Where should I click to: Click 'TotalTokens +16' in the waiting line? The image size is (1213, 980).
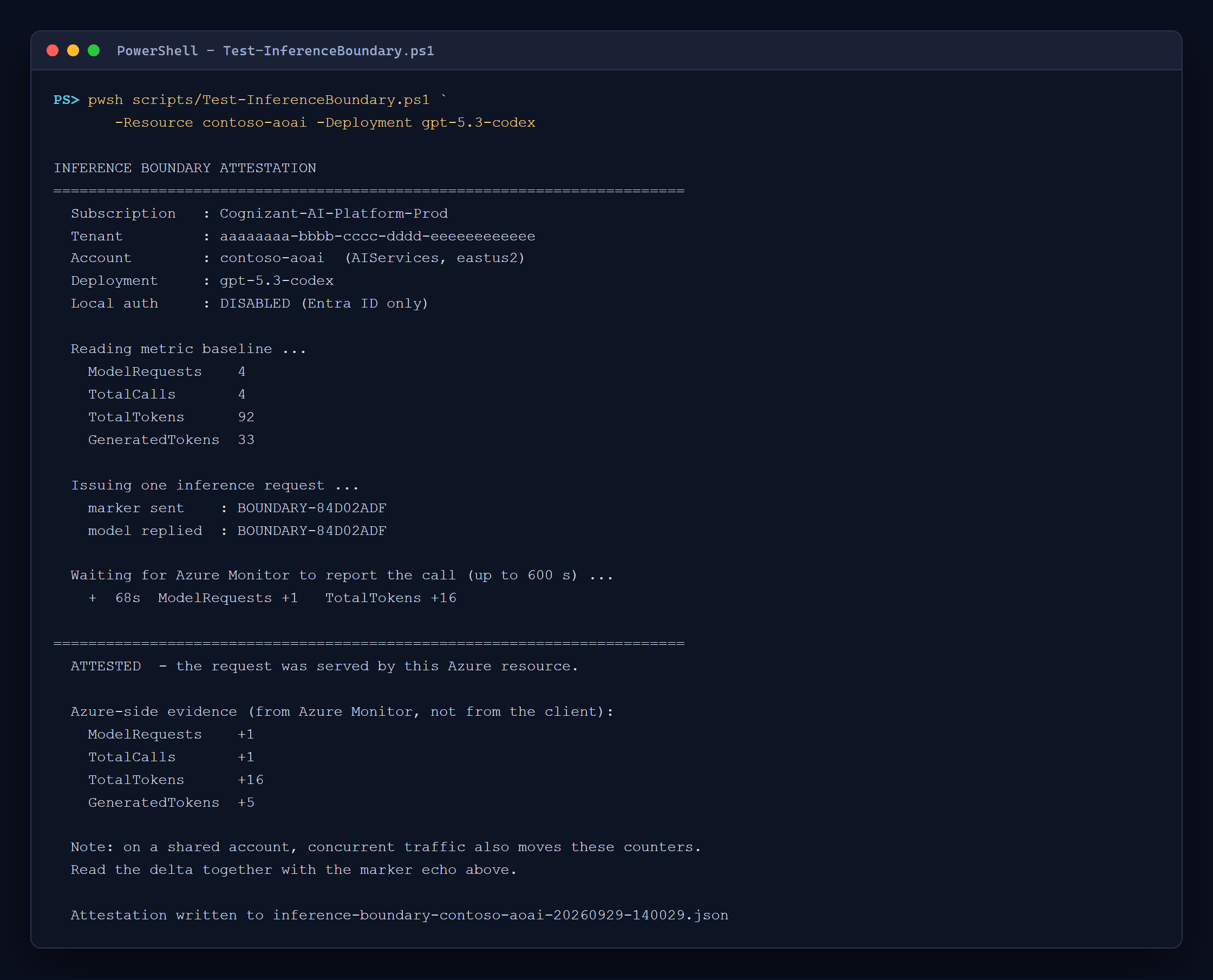pyautogui.click(x=390, y=598)
